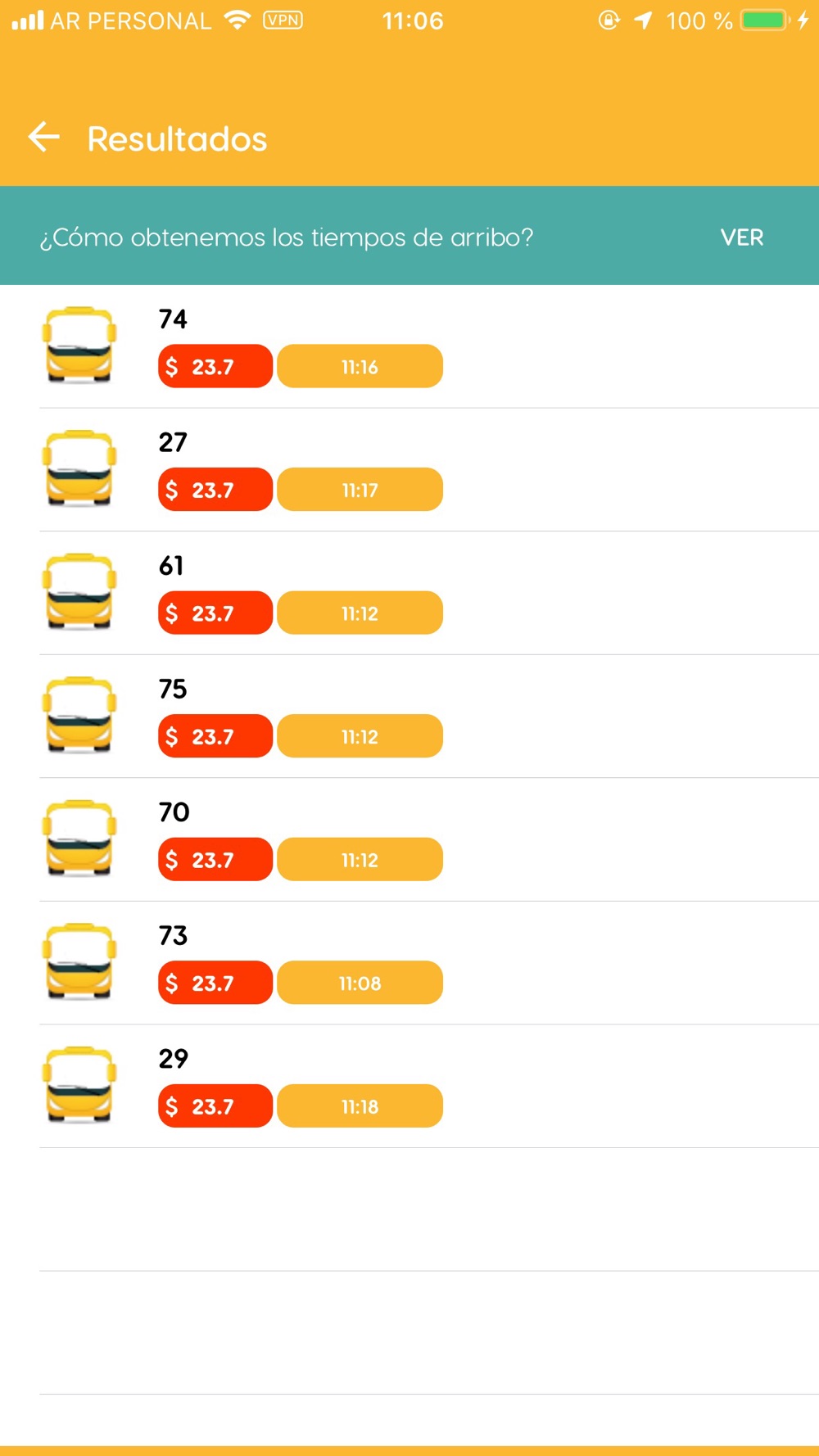The width and height of the screenshot is (819, 1456).
Task: Tap the bus icon for line 74
Action: point(79,346)
